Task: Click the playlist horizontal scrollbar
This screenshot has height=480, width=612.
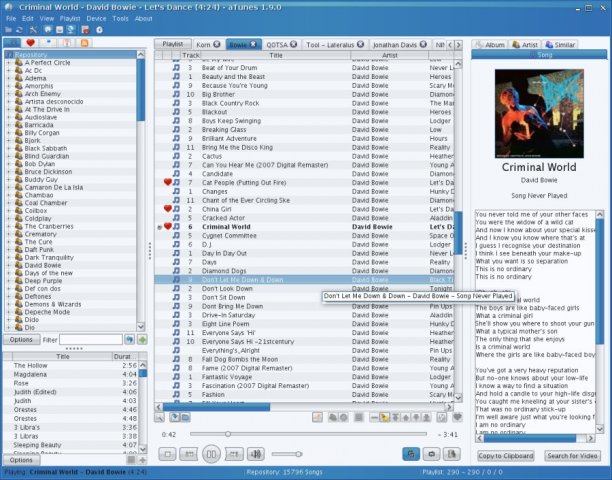Action: (304, 407)
